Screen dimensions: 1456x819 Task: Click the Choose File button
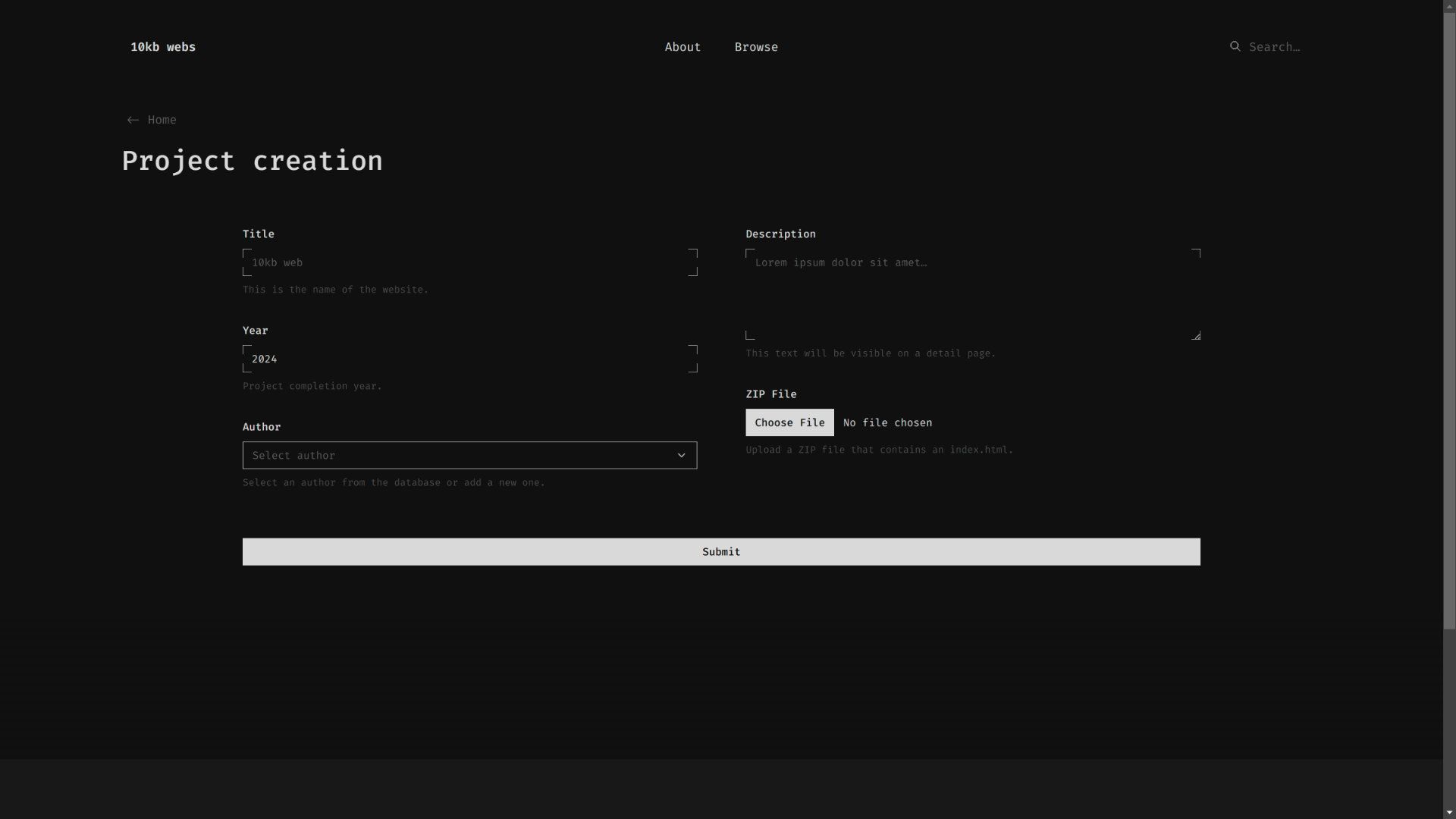789,422
